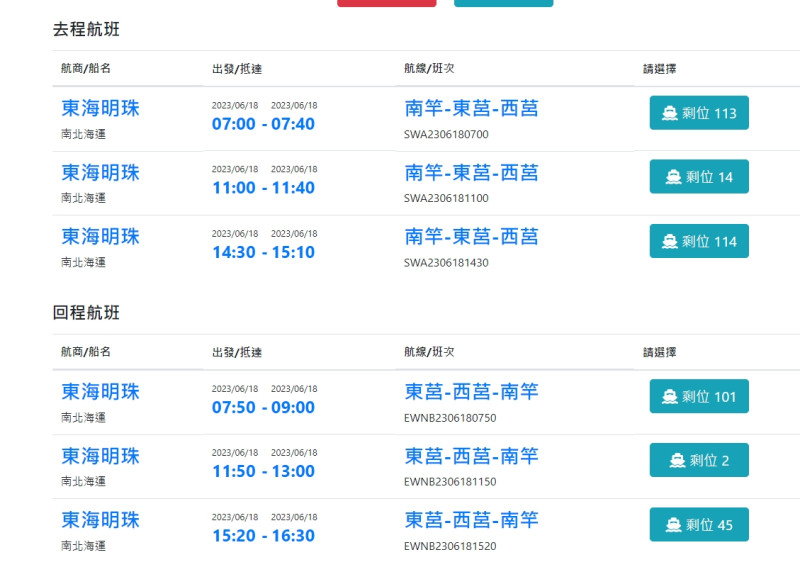Click the 15:20 - 16:30 return time
The height and width of the screenshot is (584, 800).
coord(263,536)
